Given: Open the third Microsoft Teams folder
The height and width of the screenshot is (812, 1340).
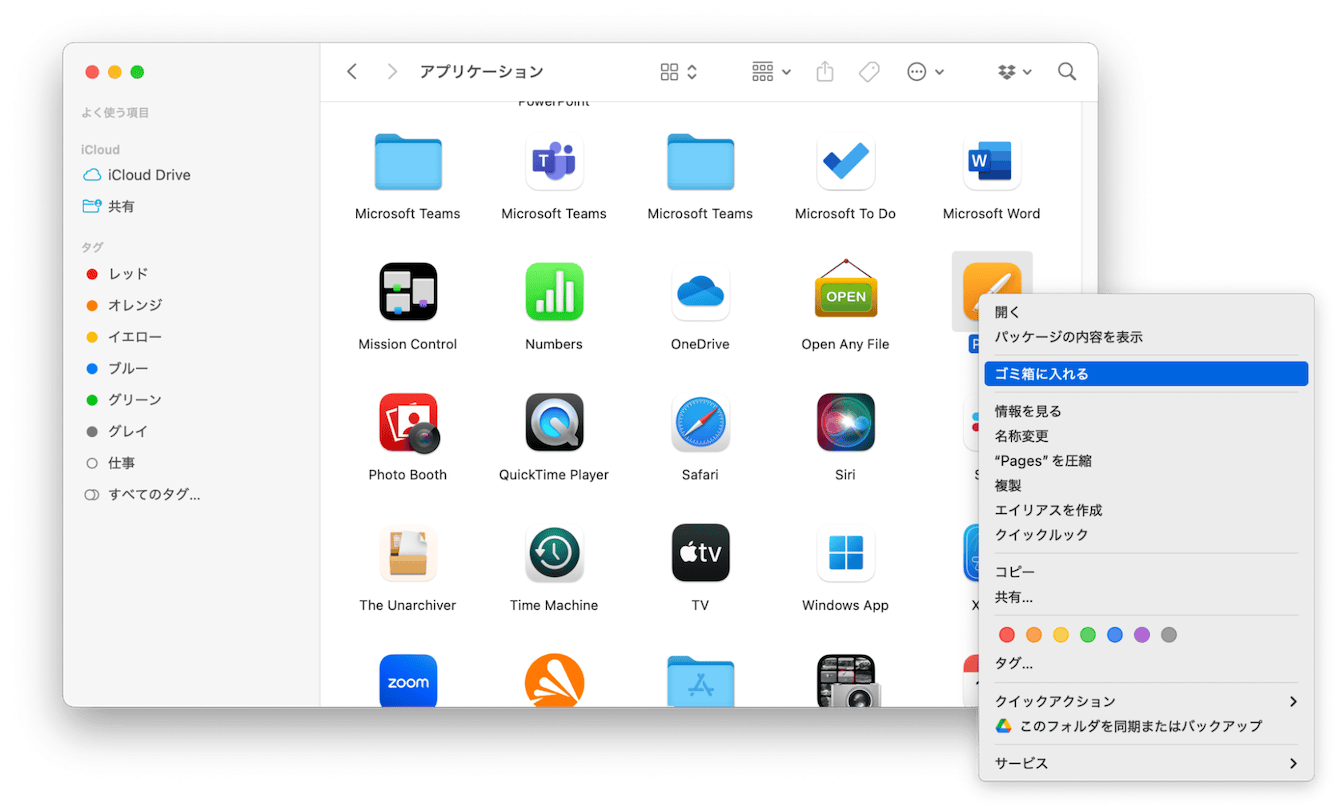Looking at the screenshot, I should pyautogui.click(x=700, y=162).
